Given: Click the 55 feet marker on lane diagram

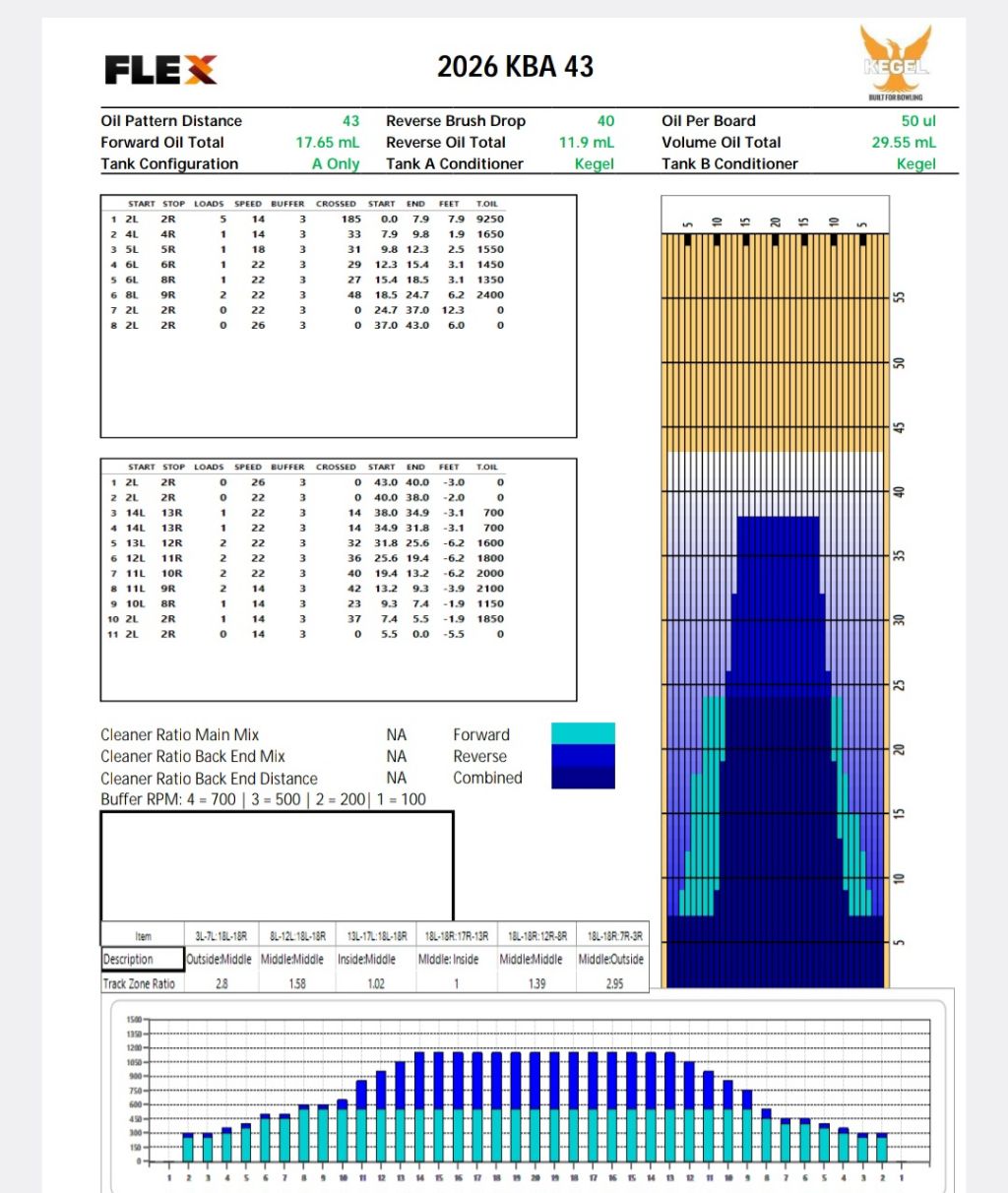Looking at the screenshot, I should [x=899, y=297].
